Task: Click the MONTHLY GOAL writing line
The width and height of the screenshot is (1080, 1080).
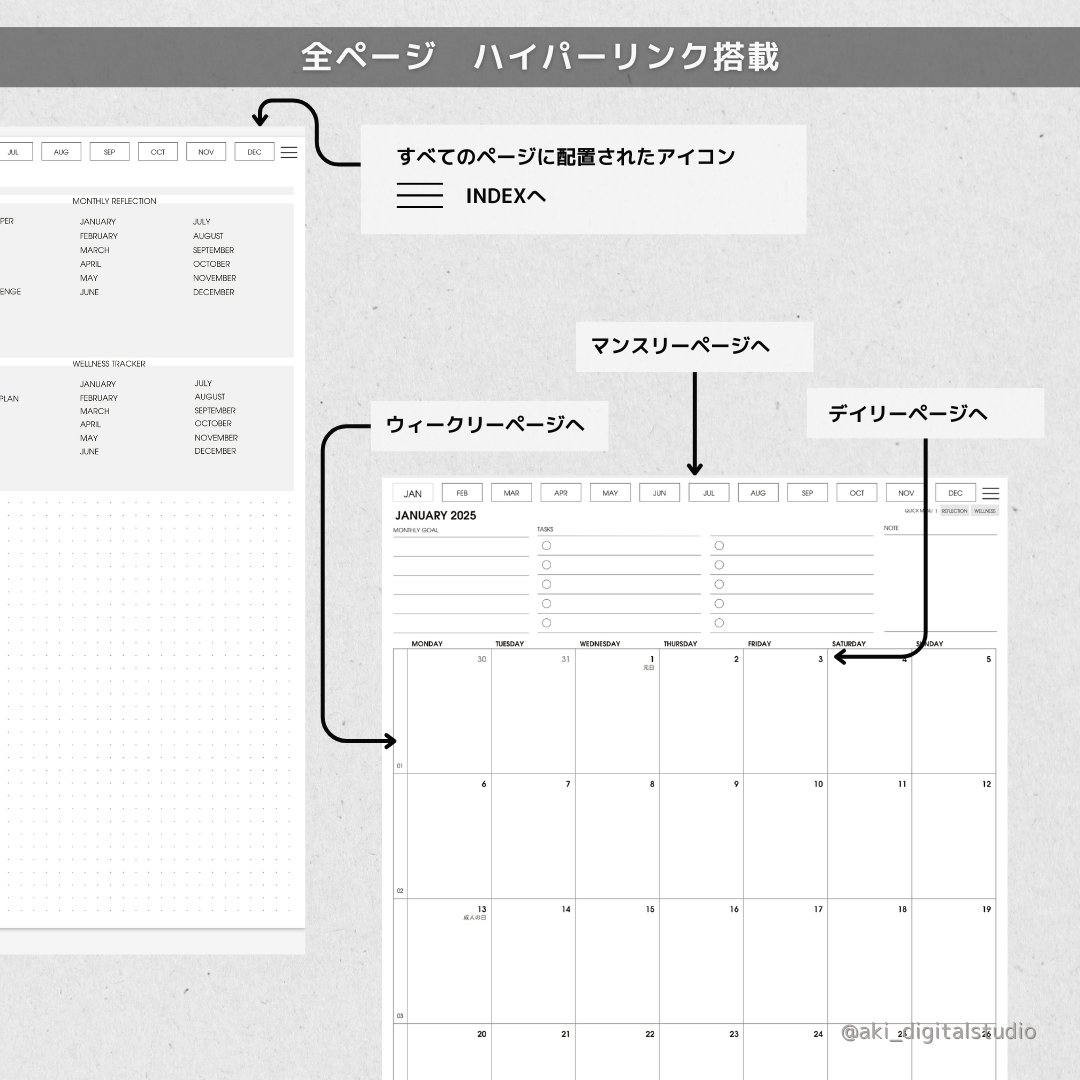Action: pyautogui.click(x=460, y=546)
